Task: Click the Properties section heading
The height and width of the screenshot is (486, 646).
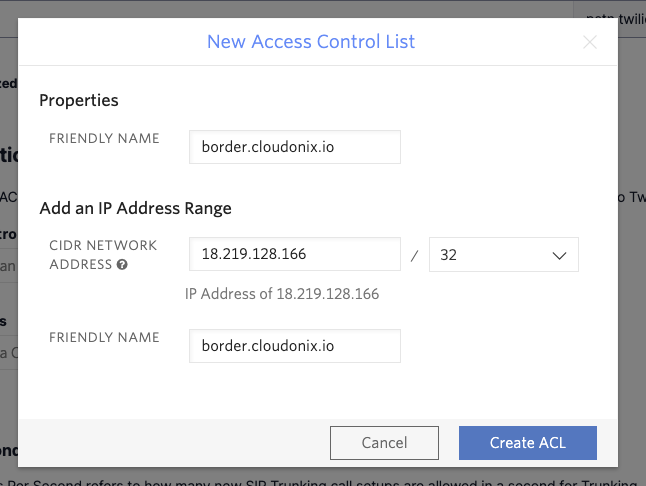Action: pyautogui.click(x=79, y=100)
